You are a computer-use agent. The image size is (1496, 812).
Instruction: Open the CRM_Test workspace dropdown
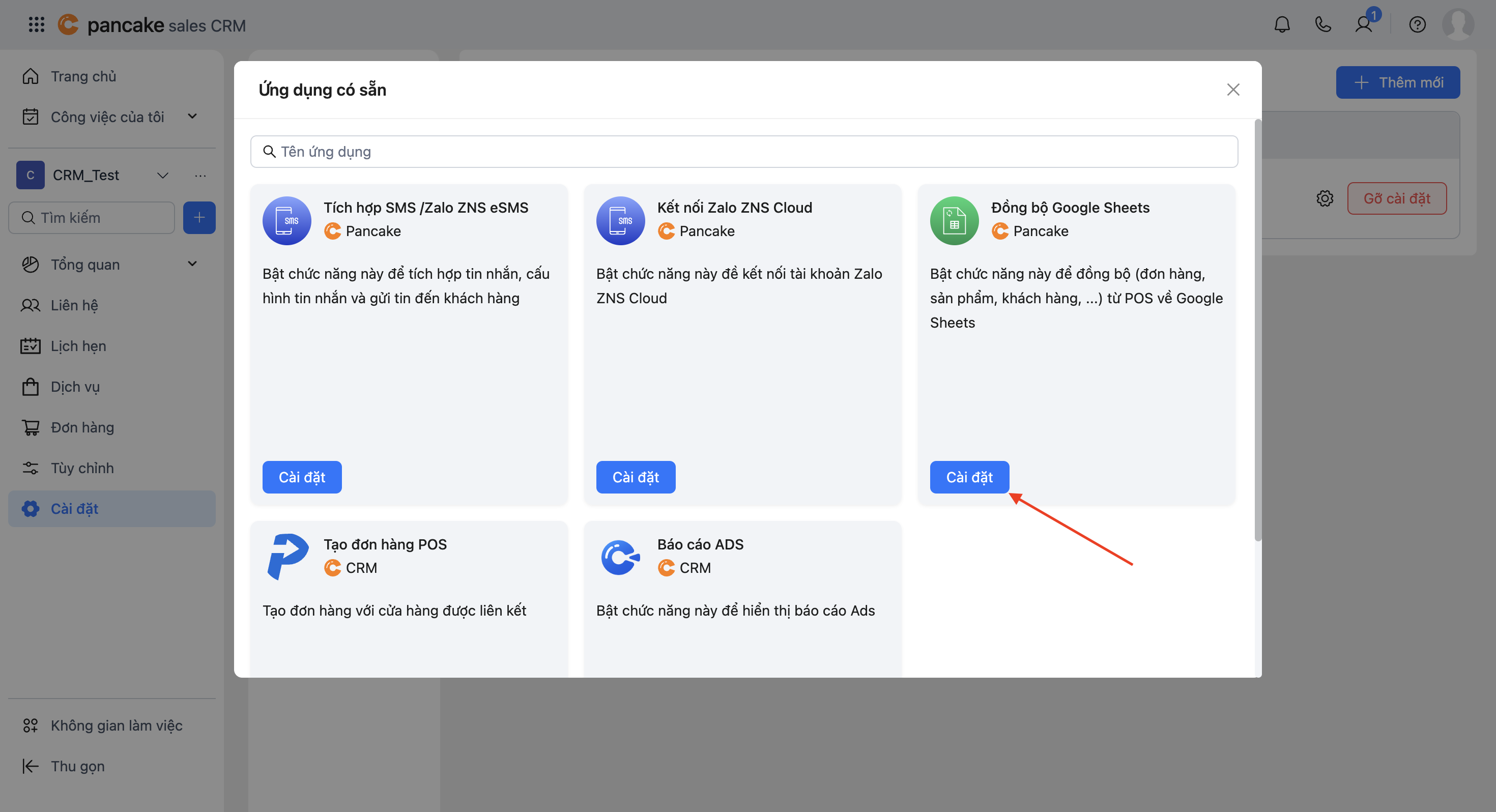tap(163, 176)
